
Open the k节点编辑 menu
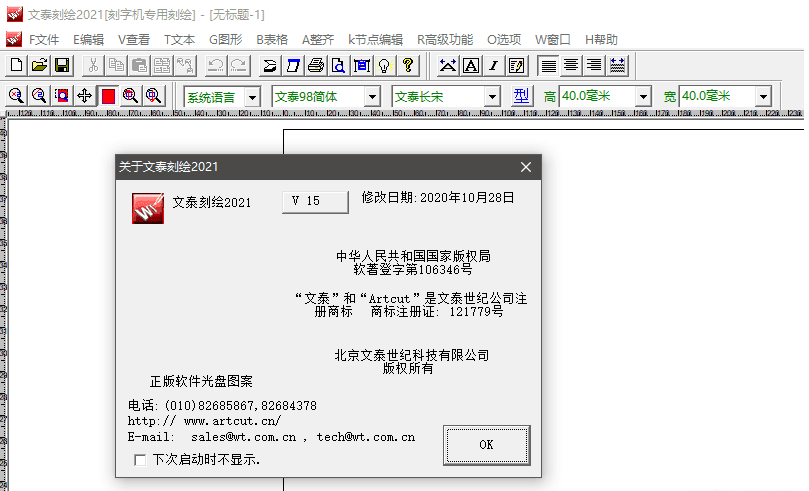tap(375, 40)
